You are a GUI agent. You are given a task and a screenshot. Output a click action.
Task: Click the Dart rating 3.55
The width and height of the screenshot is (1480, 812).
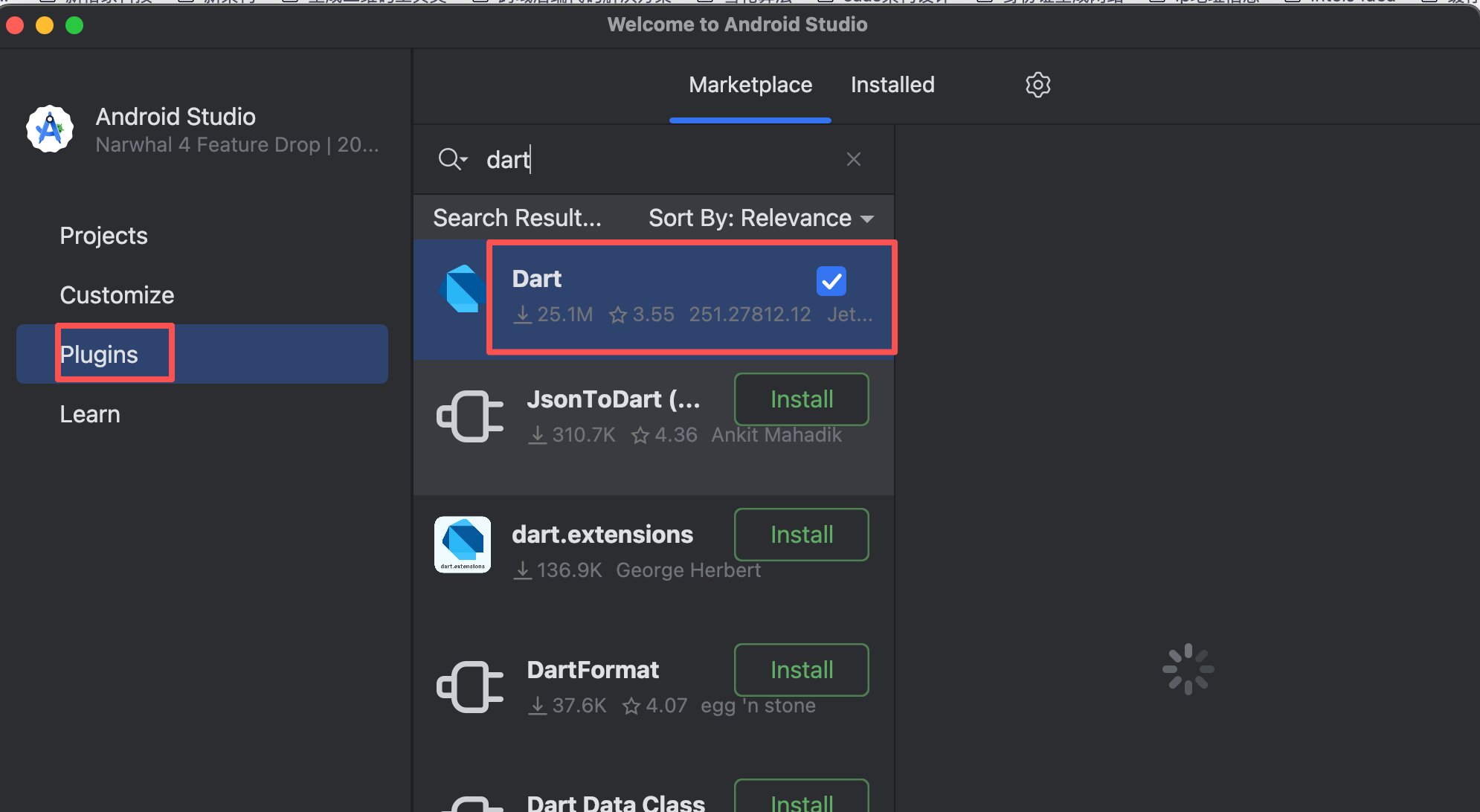[x=642, y=315]
